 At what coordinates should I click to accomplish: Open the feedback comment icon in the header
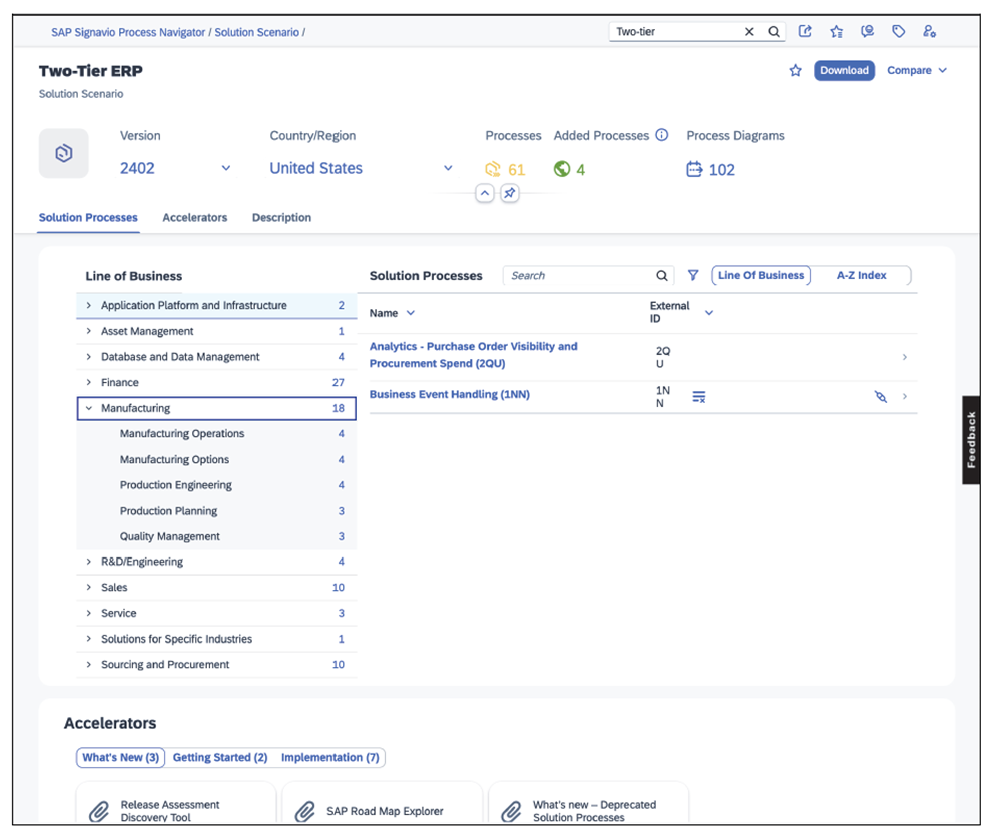(867, 31)
